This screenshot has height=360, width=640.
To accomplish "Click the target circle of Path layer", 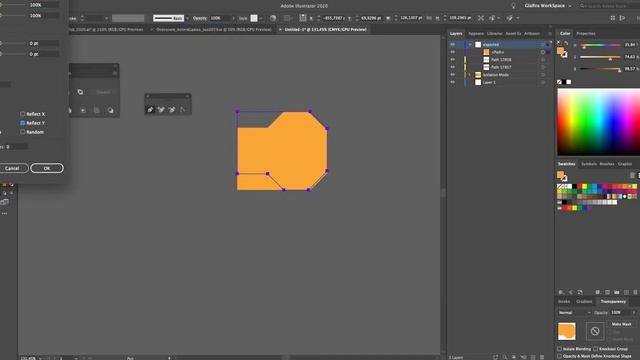I will tap(543, 52).
